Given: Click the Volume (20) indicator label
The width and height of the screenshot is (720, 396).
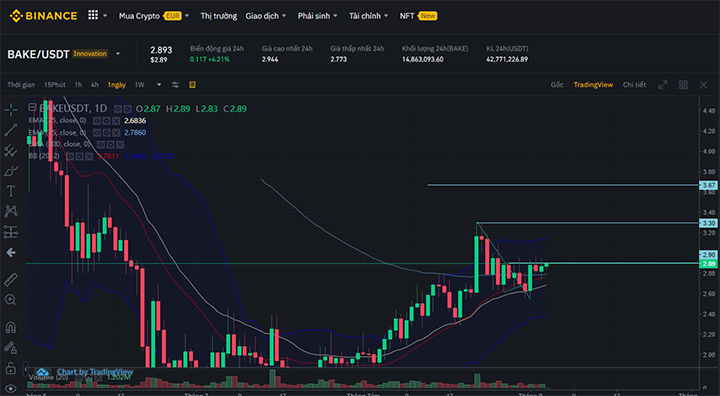Looking at the screenshot, I should [47, 377].
